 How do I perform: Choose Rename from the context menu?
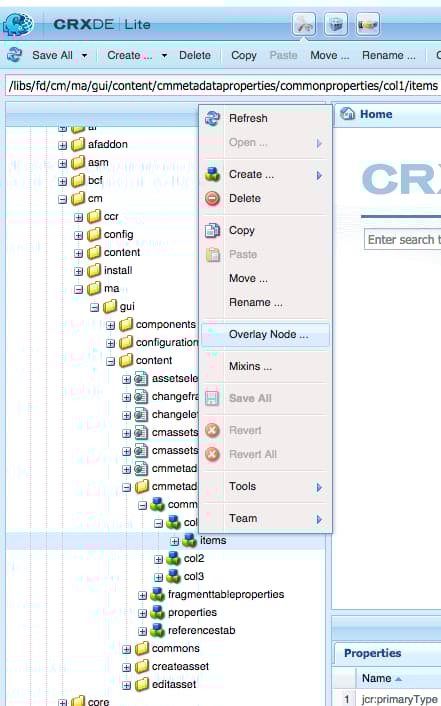[265, 302]
